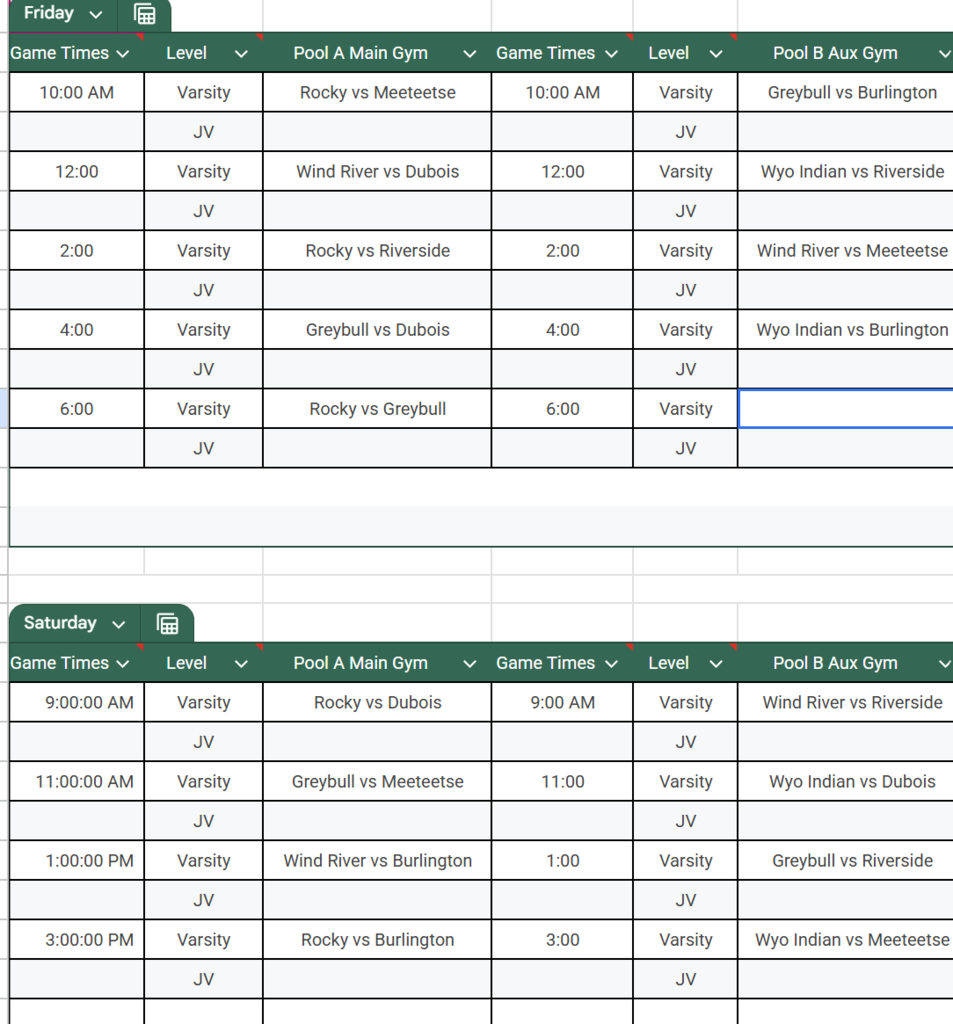953x1024 pixels.
Task: Click Friday's Pool B 10:00 AM time cell
Action: [562, 92]
